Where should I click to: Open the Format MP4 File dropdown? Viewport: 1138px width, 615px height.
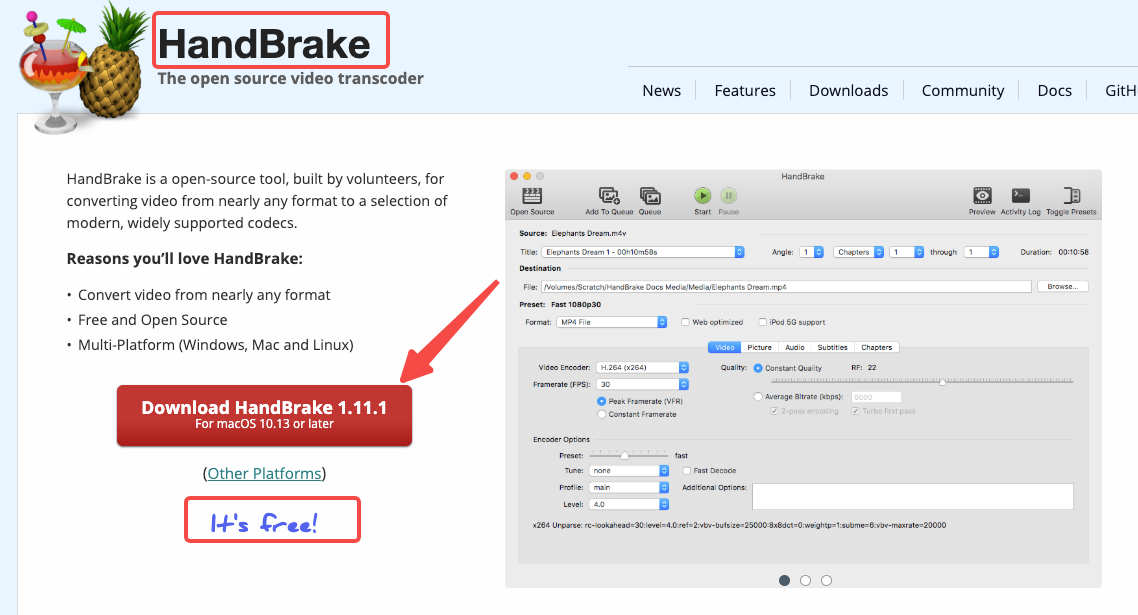[612, 322]
